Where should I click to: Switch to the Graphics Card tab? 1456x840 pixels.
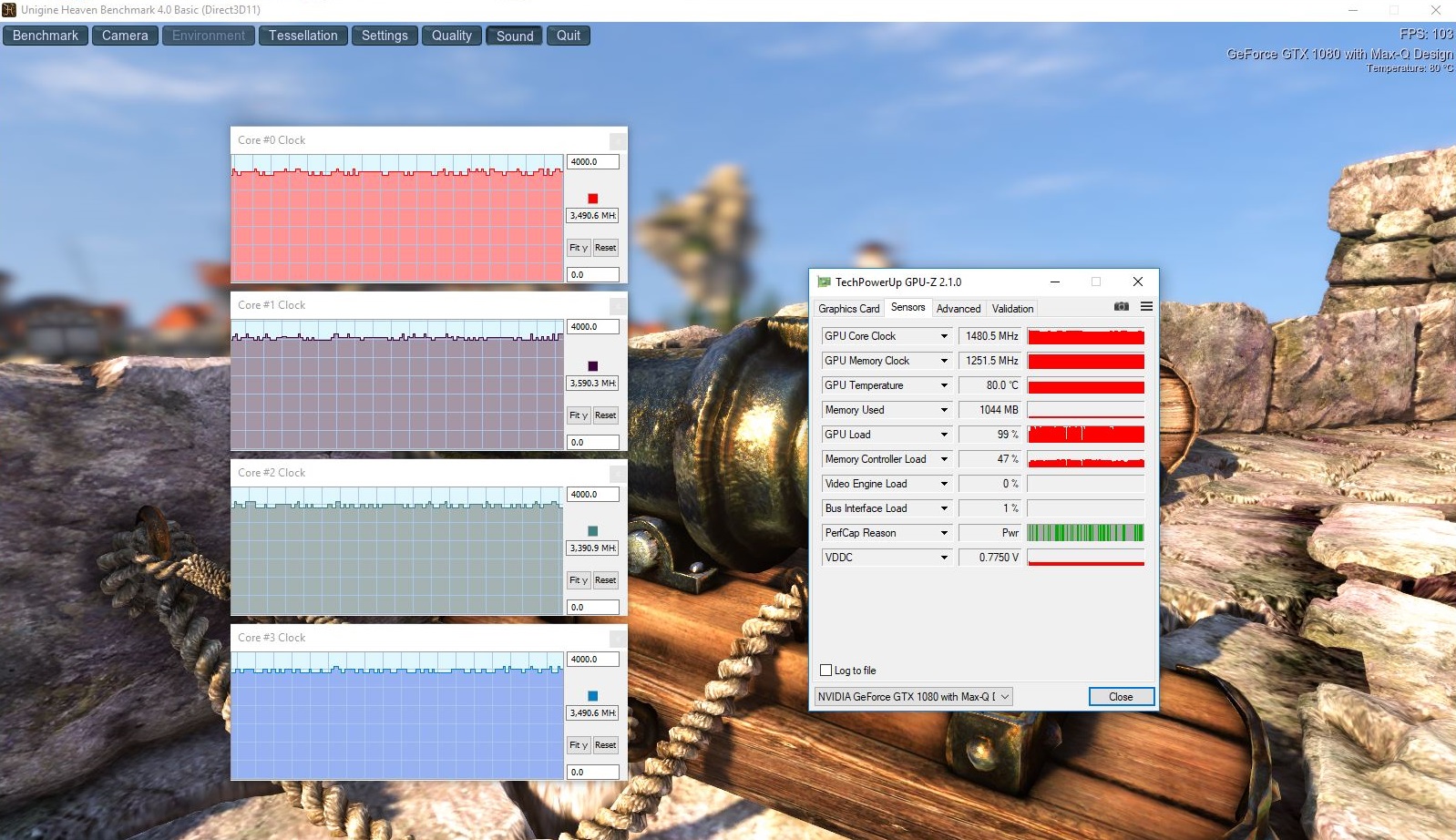tap(848, 309)
